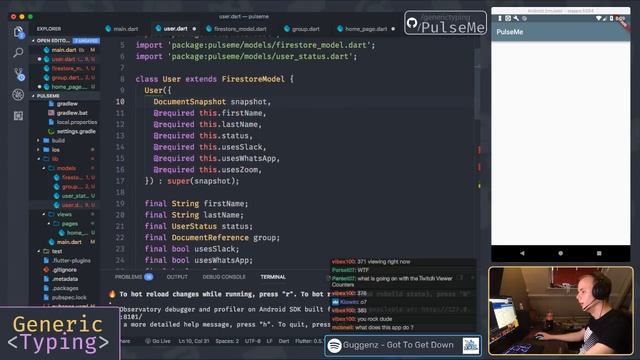Screen dimensions: 640x360
Task: Click the unsaved dot on home_page.dart tab
Action: point(393,29)
